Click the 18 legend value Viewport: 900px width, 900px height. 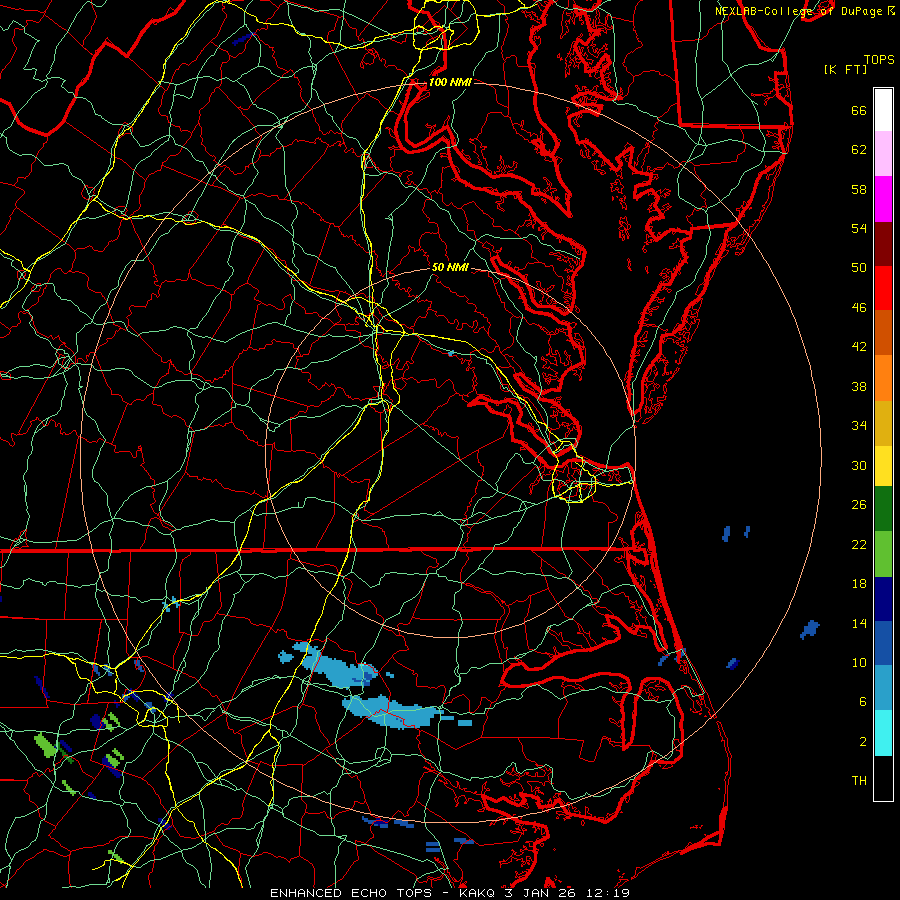(859, 584)
